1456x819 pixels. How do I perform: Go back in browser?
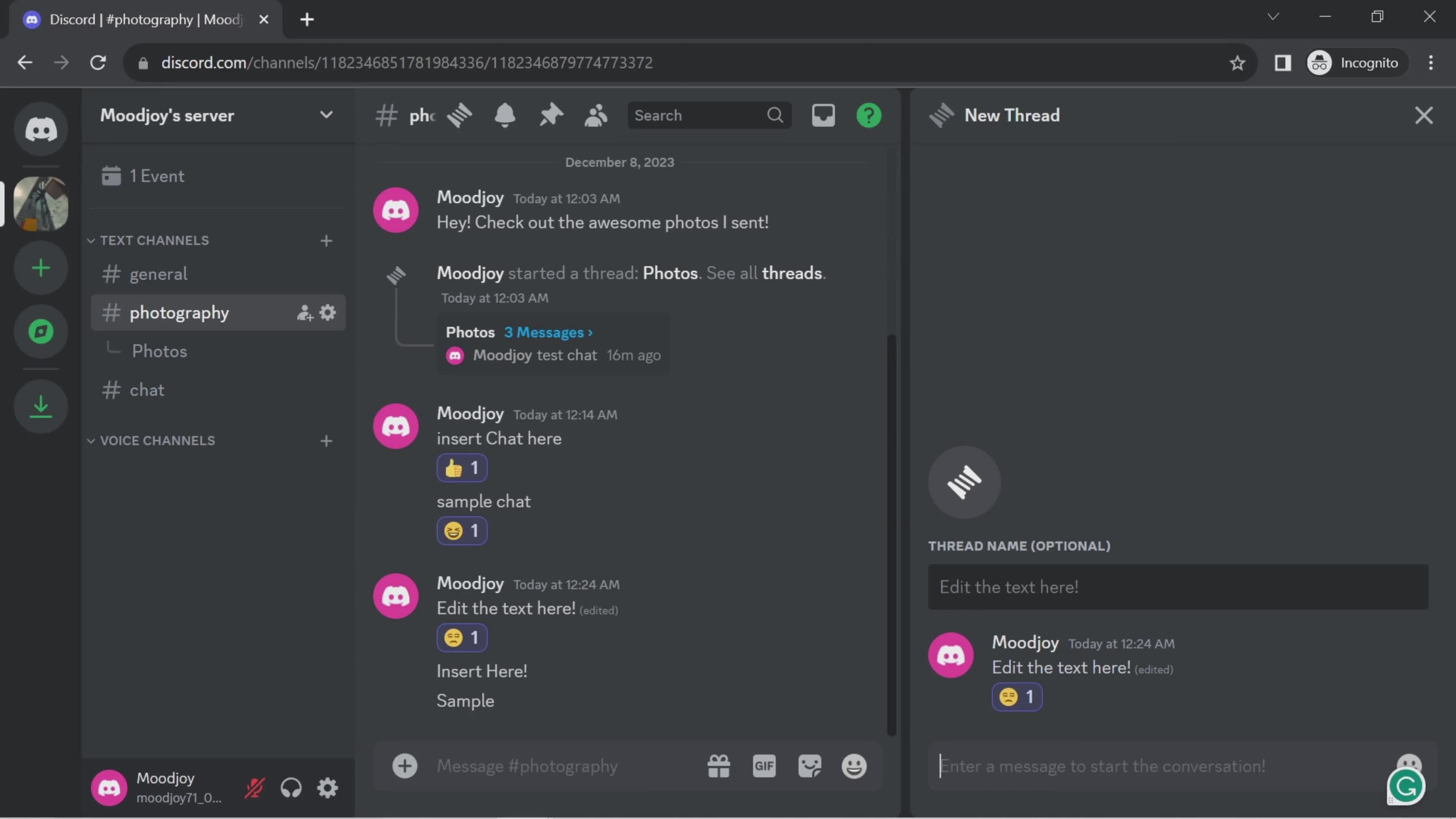coord(25,62)
